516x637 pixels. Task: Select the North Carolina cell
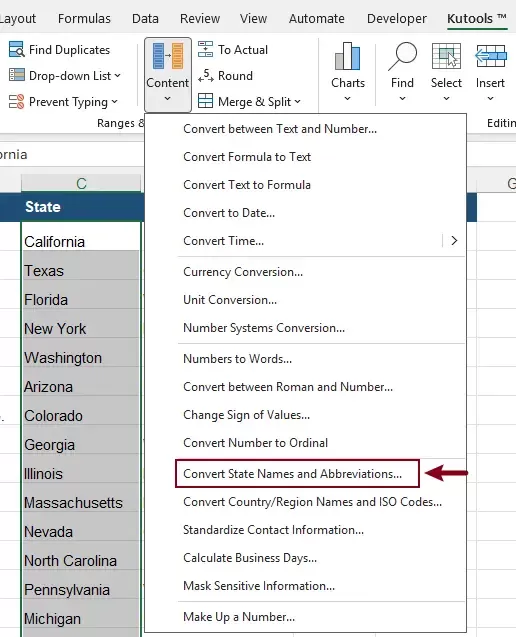click(x=81, y=556)
